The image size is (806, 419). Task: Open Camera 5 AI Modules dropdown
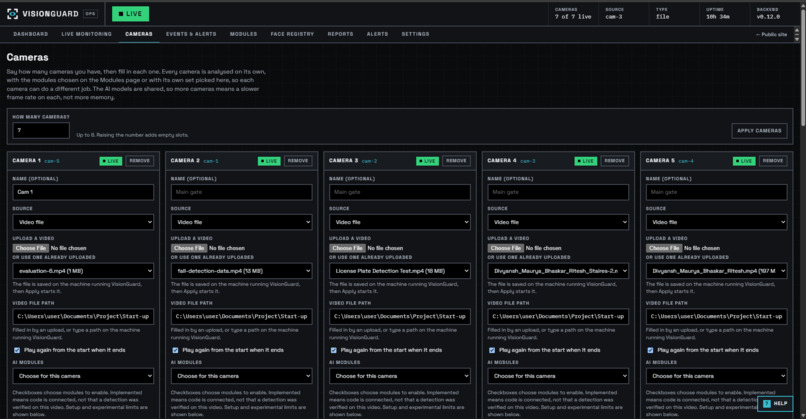[x=716, y=376]
